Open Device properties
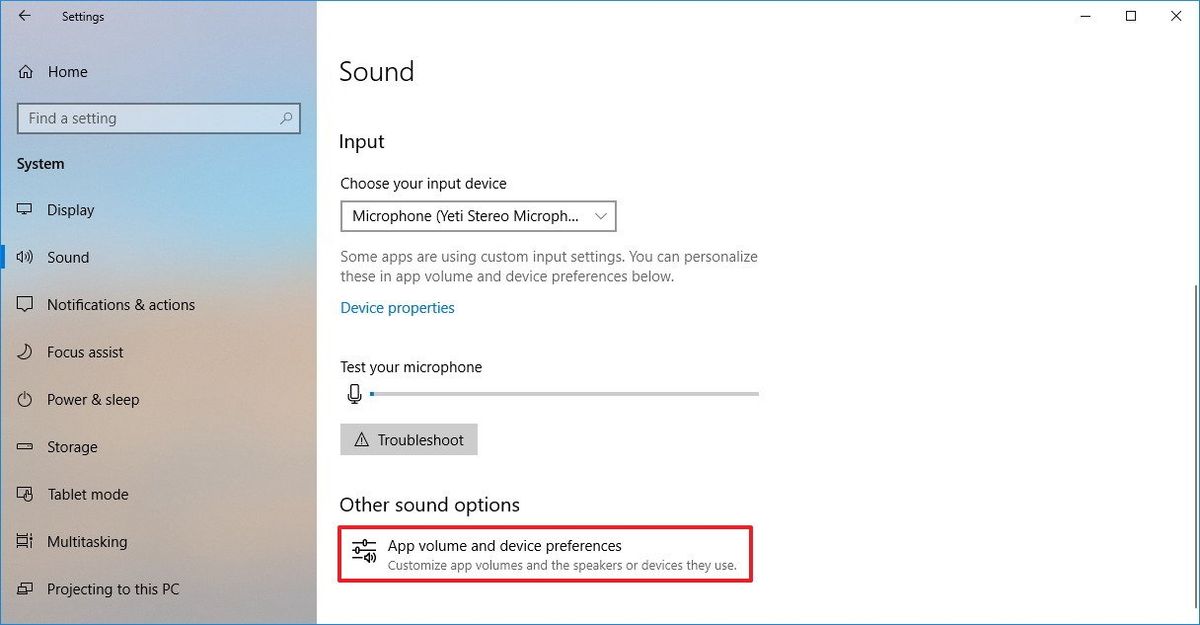 (x=397, y=308)
